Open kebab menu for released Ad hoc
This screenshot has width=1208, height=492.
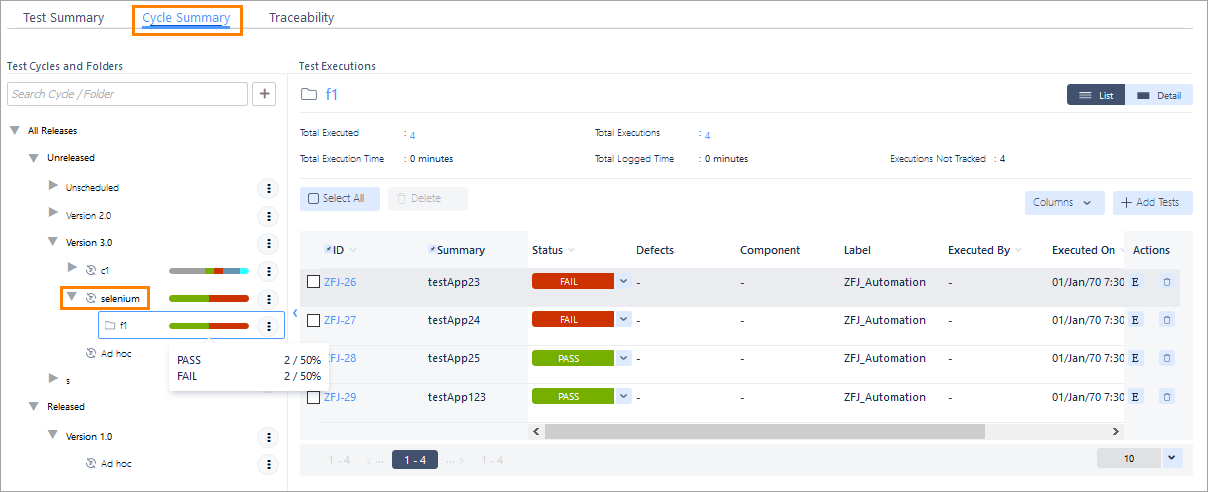pos(267,464)
